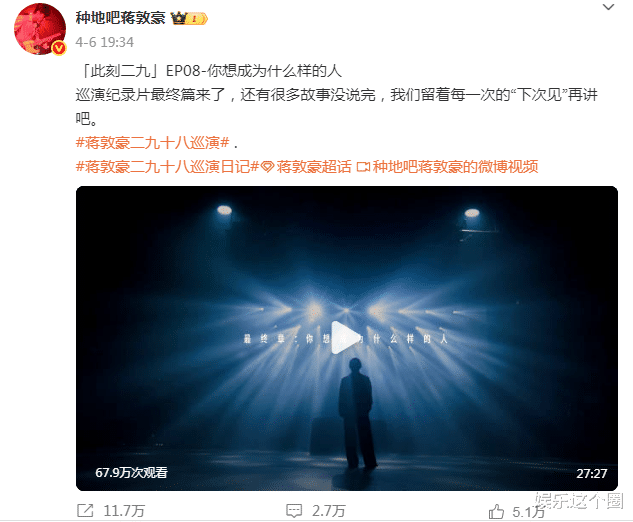Click the repost share icon

pyautogui.click(x=85, y=511)
